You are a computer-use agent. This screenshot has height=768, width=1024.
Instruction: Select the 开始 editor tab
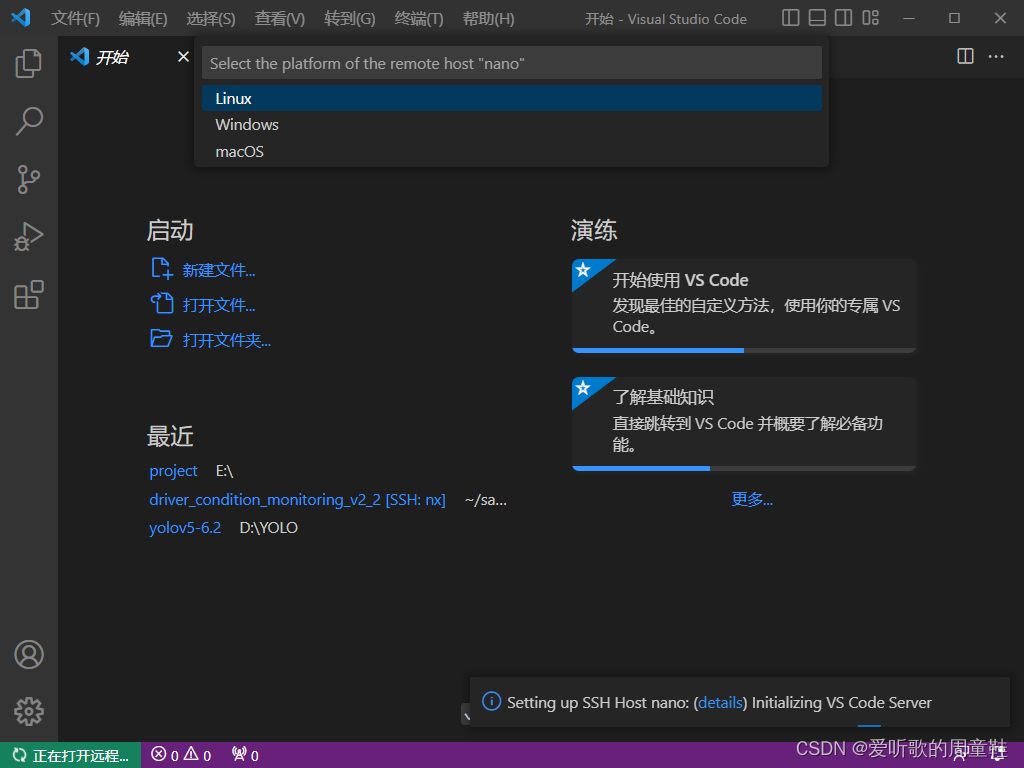pyautogui.click(x=127, y=57)
